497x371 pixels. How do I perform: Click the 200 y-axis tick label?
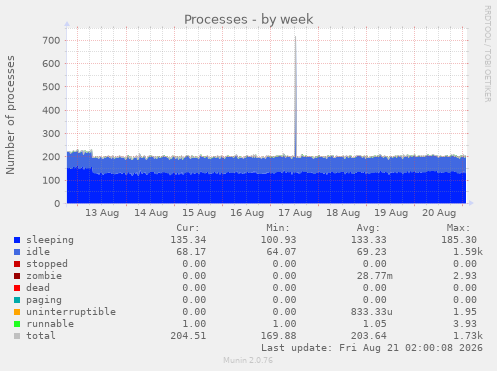click(51, 157)
